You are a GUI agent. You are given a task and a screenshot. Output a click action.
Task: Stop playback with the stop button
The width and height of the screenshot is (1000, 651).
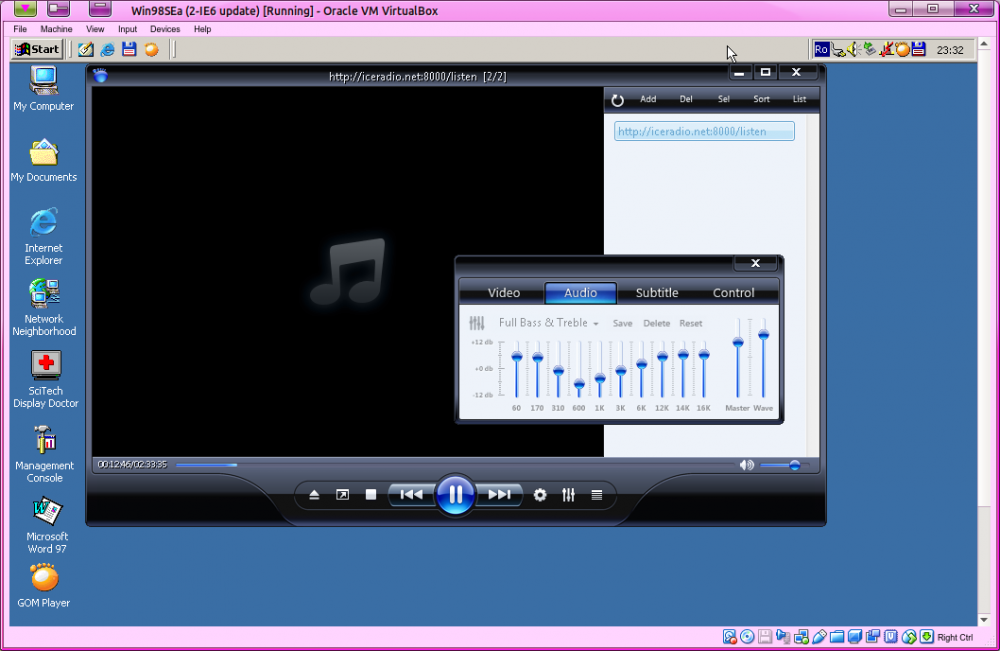tap(370, 495)
